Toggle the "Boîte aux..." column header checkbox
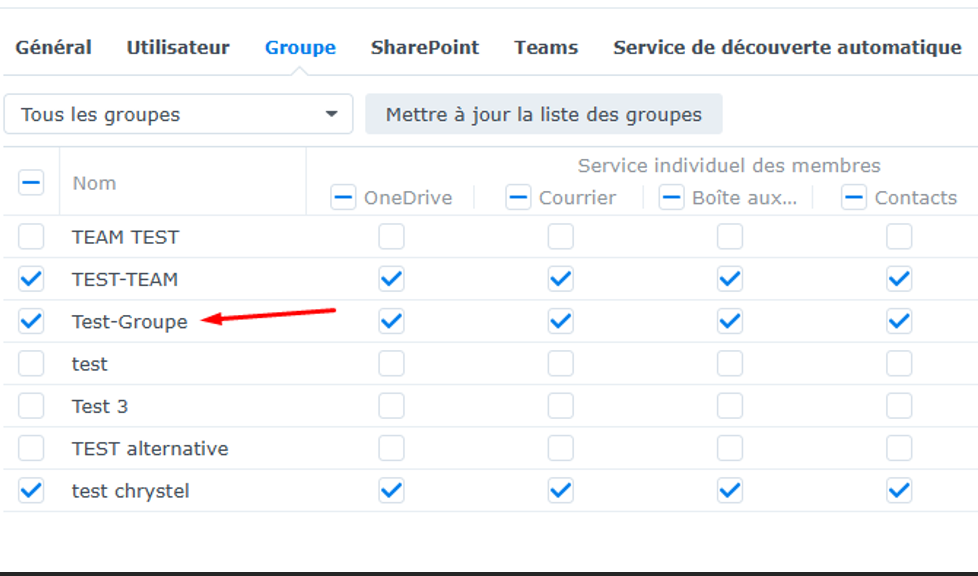978x576 pixels. 671,197
